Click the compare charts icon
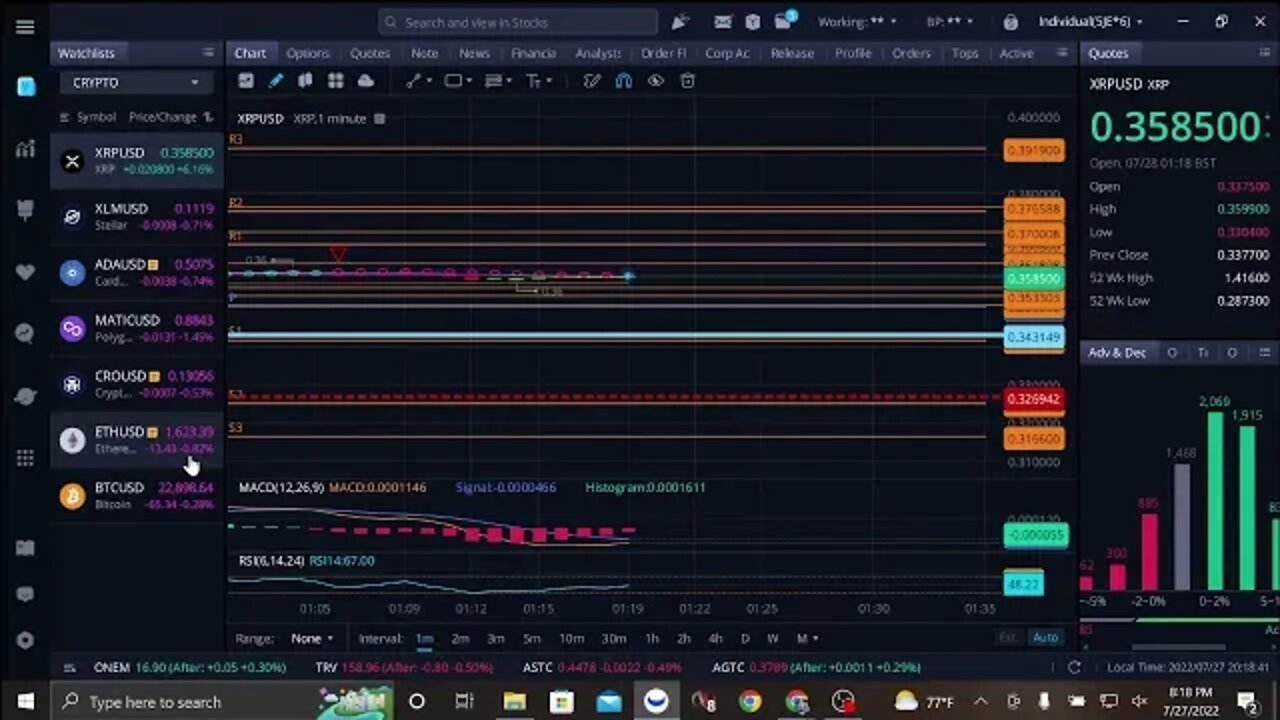 305,81
